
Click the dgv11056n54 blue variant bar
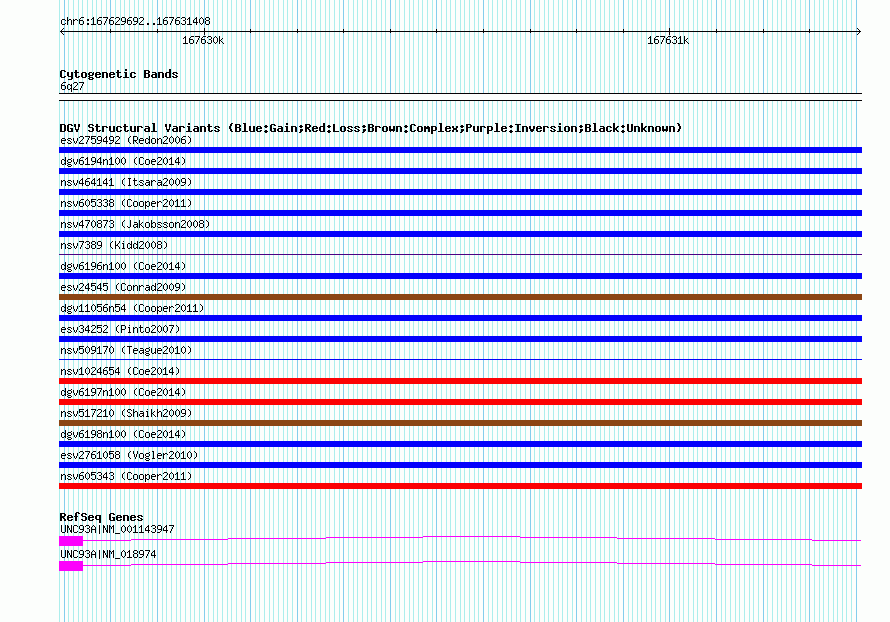pyautogui.click(x=460, y=318)
